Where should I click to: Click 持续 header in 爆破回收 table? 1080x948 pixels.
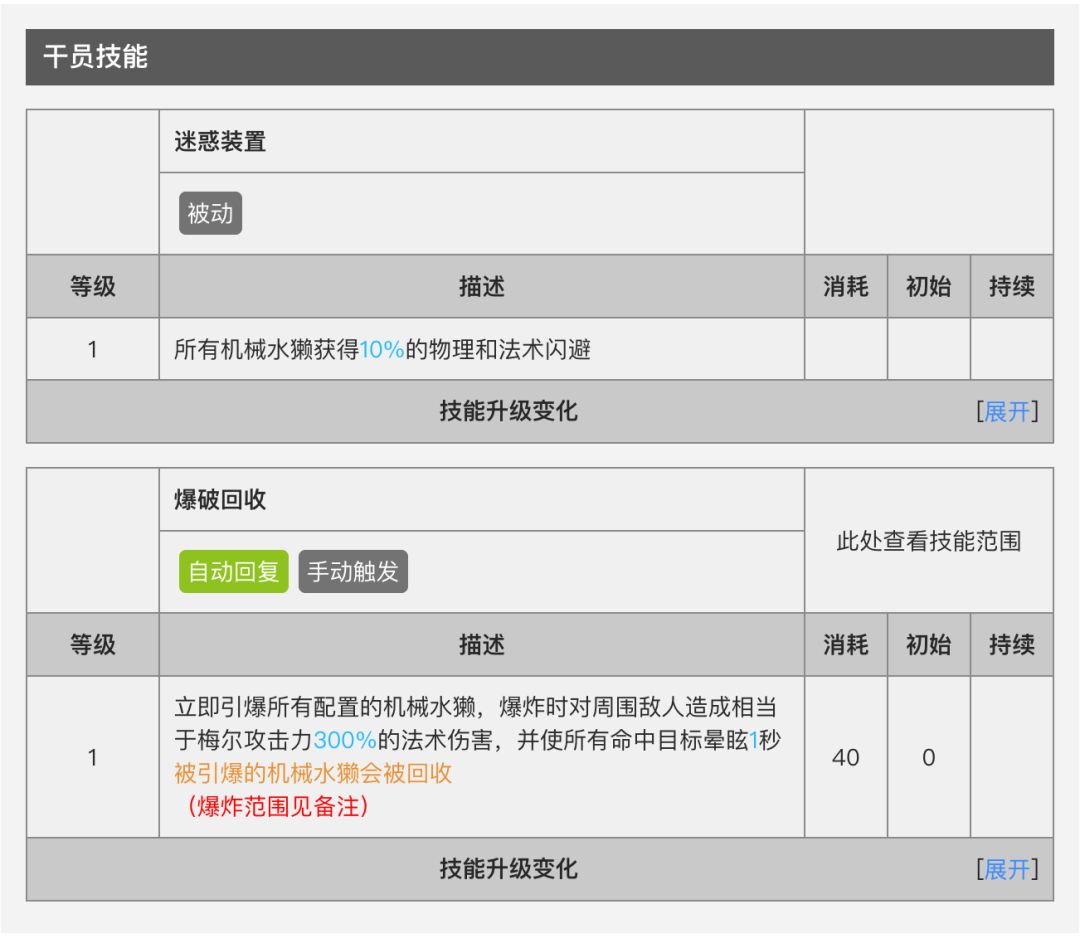[1012, 644]
